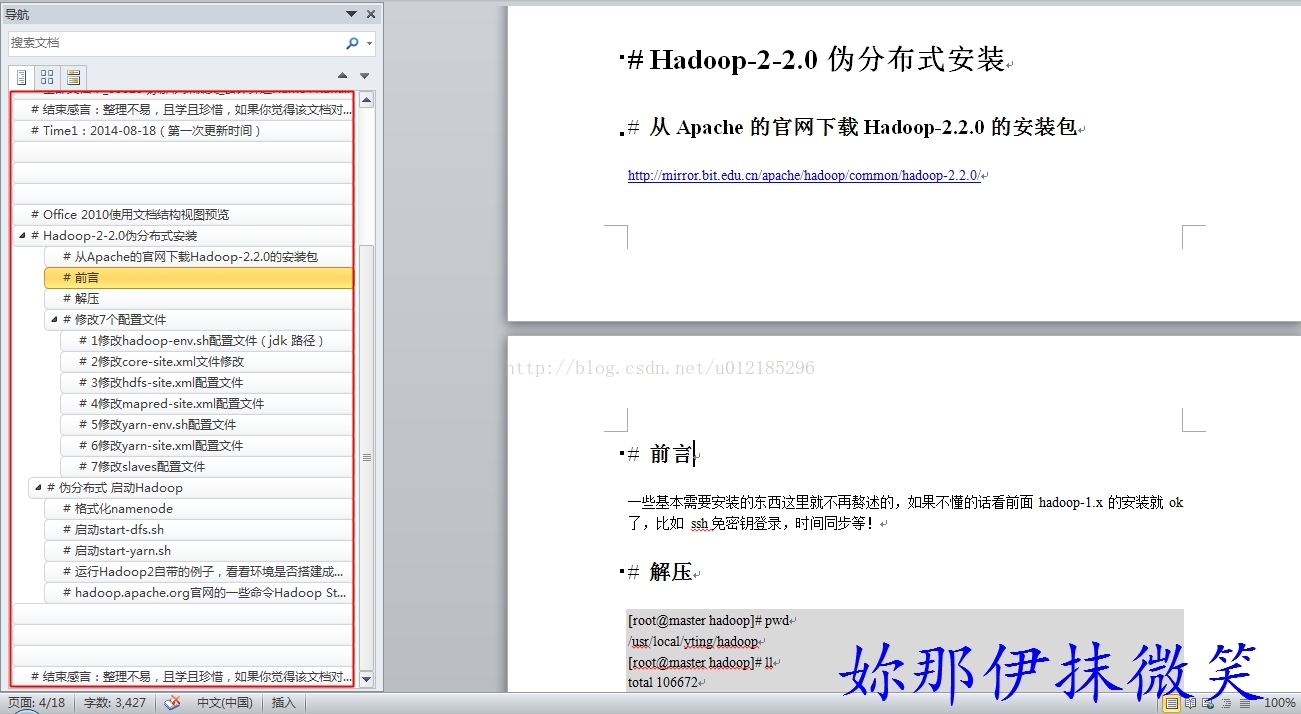The height and width of the screenshot is (714, 1301).
Task: Toggle the 插入 insert mode indicator
Action: click(x=284, y=703)
